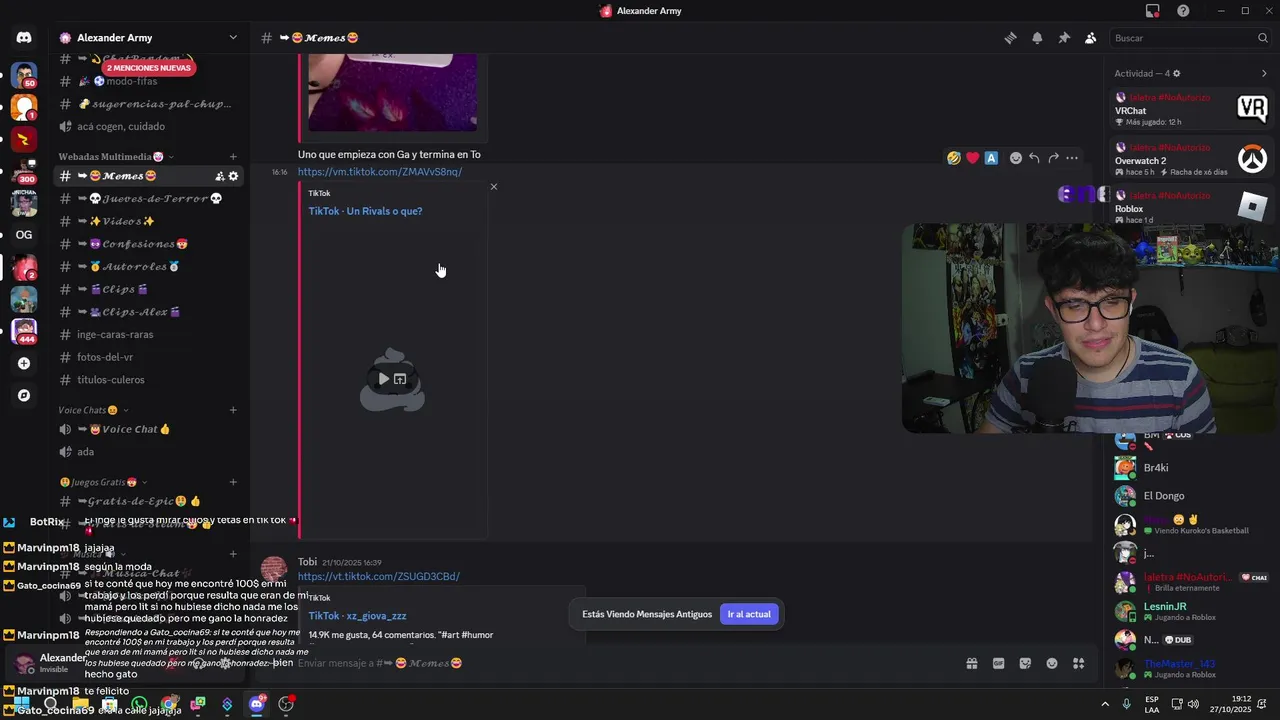The image size is (1280, 720).
Task: React with the blue letter A emoji
Action: 991,158
